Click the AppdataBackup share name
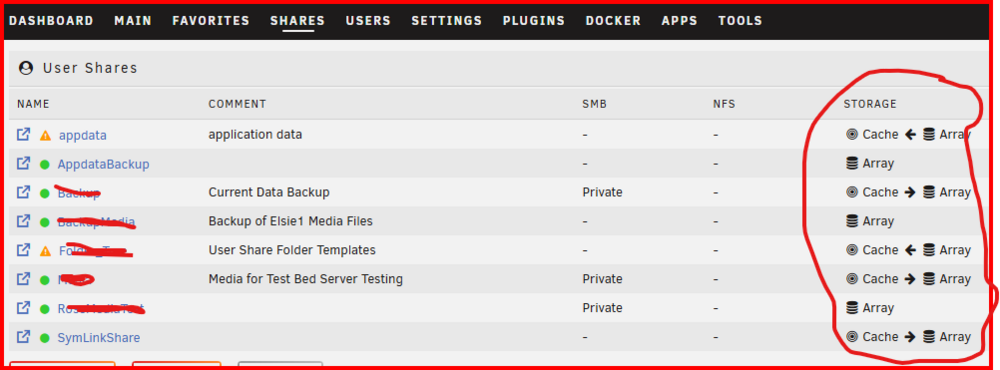 point(103,164)
